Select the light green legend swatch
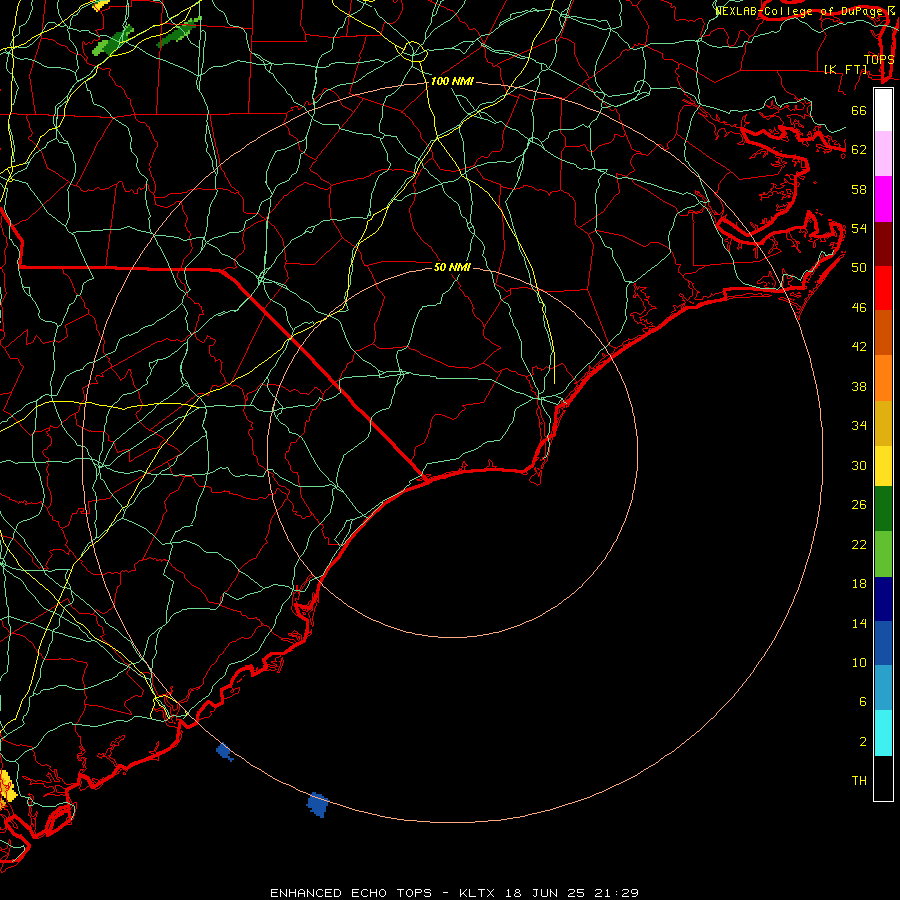The width and height of the screenshot is (900, 900). (883, 554)
